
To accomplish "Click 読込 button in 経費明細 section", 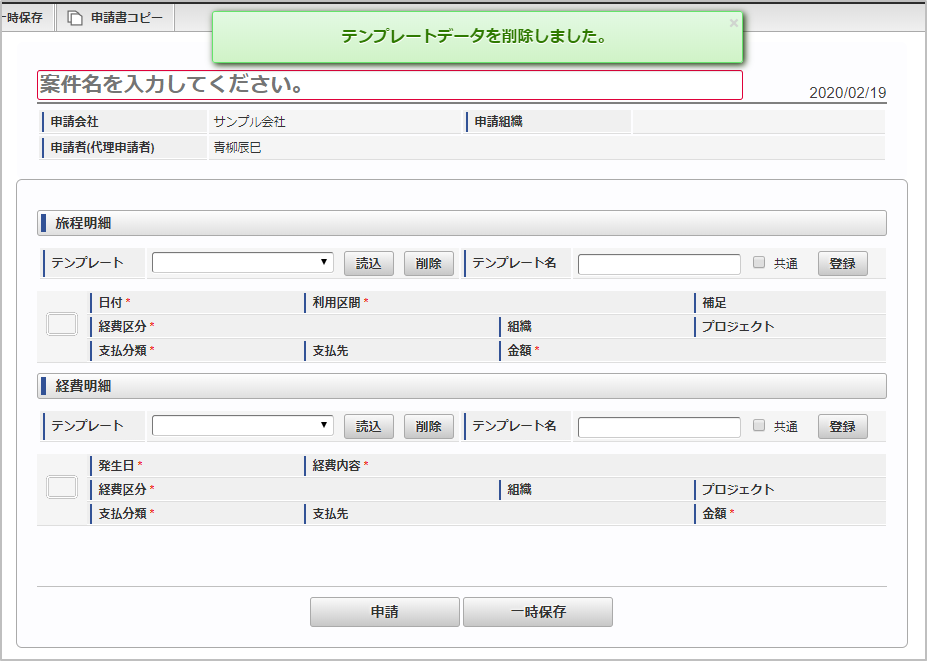I will 369,426.
